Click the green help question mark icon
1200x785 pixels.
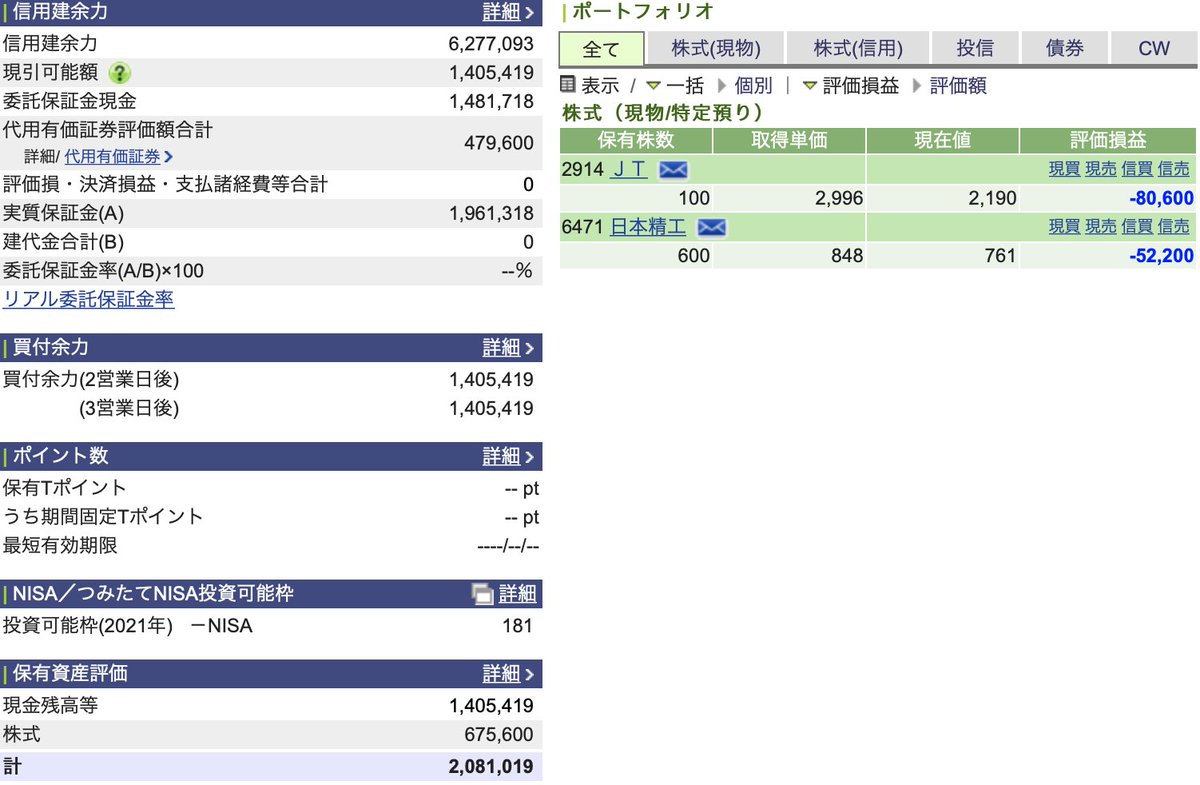coord(120,73)
